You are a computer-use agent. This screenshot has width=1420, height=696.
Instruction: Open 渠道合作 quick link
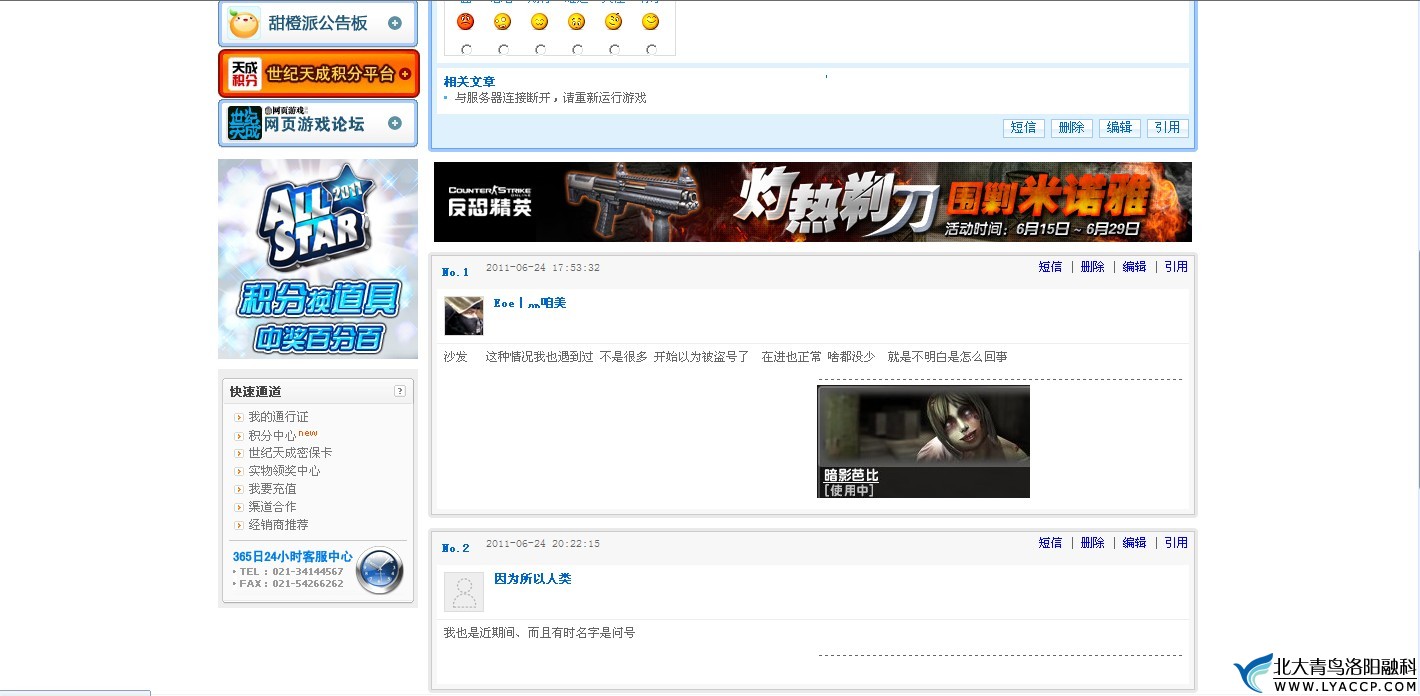tap(272, 507)
